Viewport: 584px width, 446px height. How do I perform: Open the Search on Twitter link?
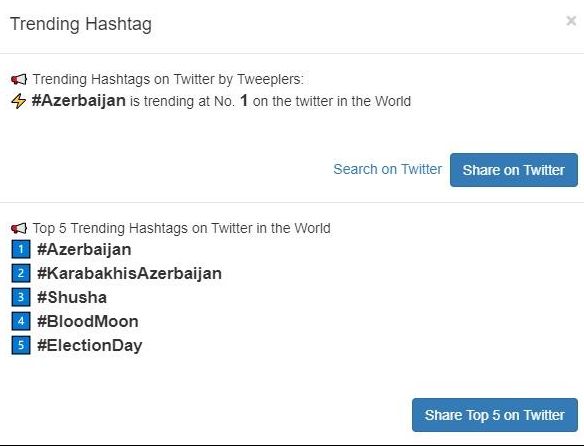pyautogui.click(x=388, y=170)
